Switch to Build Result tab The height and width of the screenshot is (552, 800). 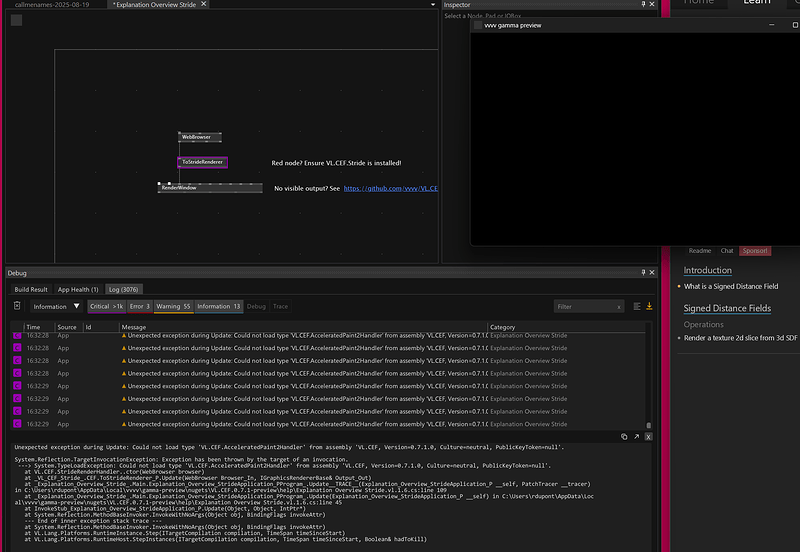31,289
